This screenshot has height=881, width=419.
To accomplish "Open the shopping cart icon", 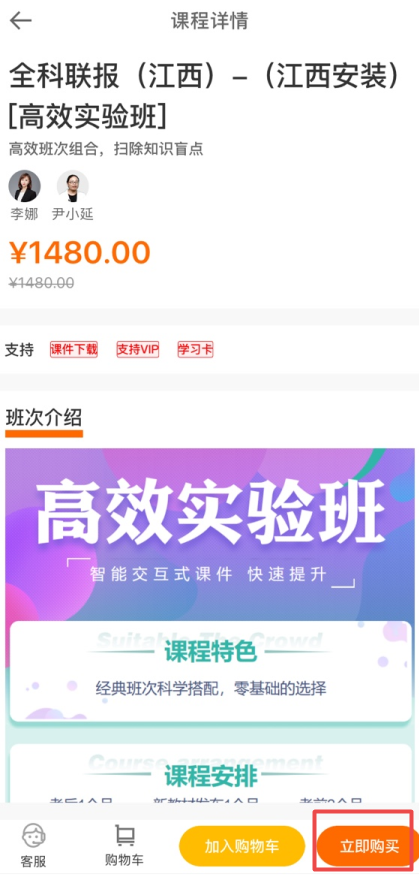I will (x=125, y=835).
